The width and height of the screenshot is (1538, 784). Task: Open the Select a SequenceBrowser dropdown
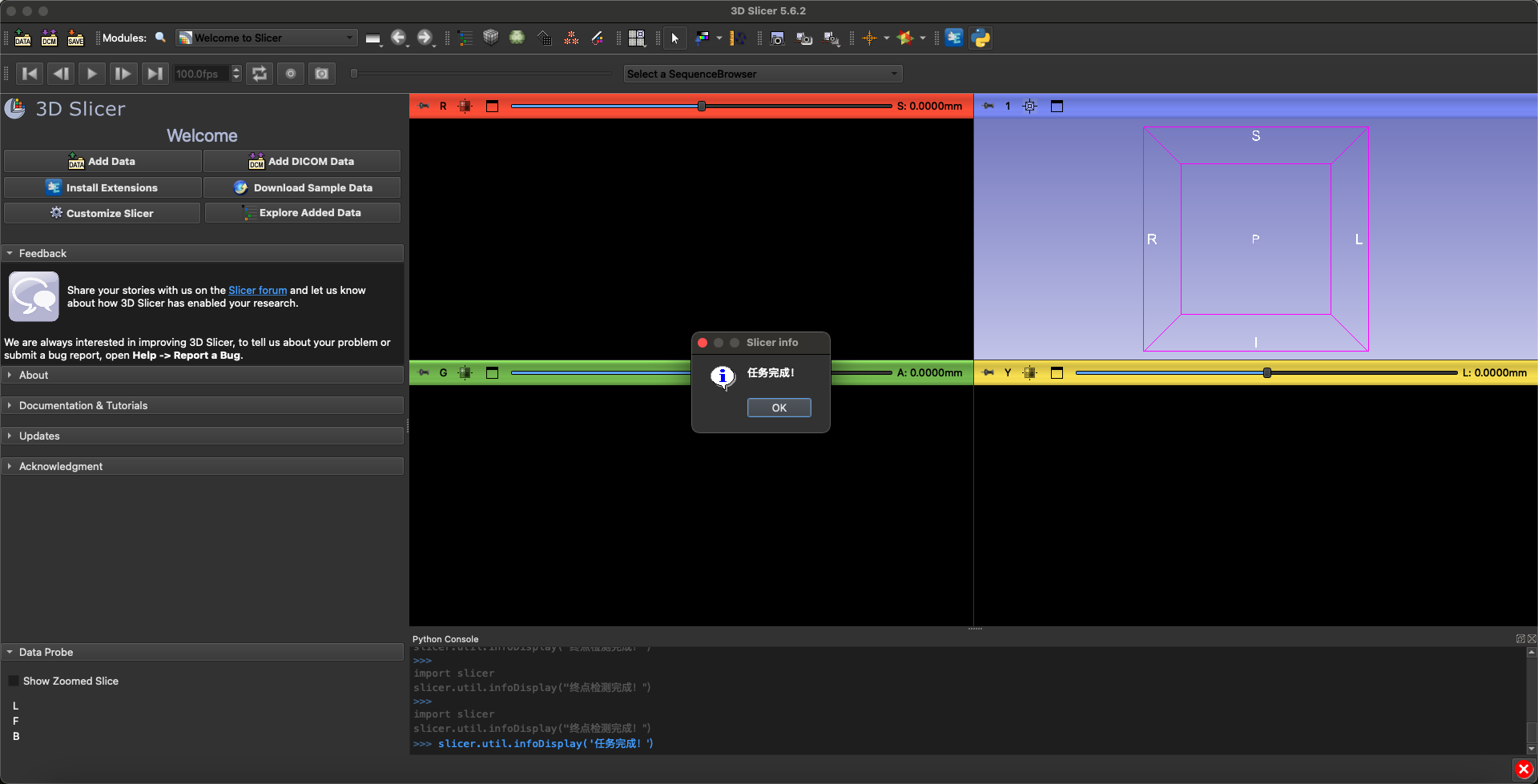coord(763,74)
